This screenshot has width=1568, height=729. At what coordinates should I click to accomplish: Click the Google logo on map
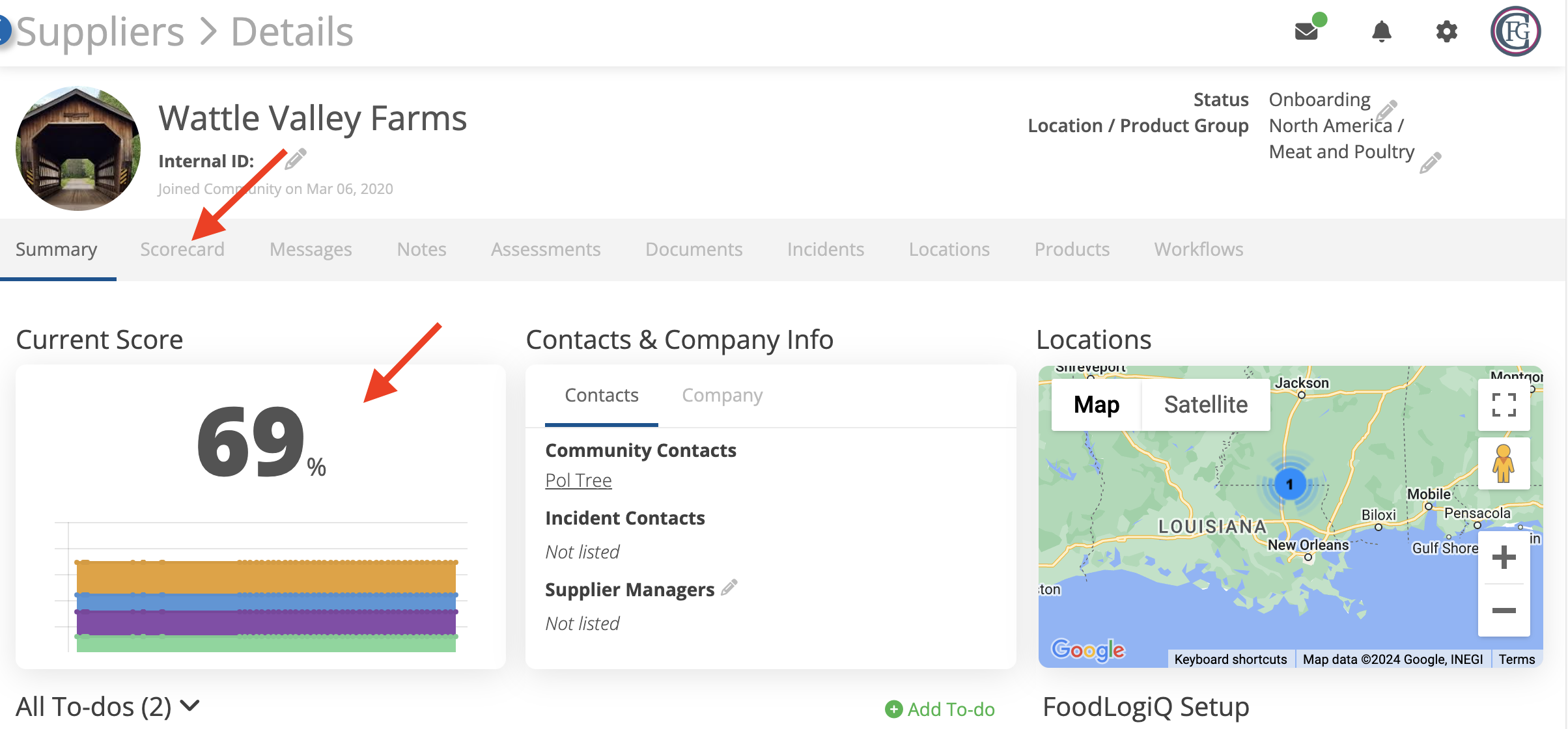pyautogui.click(x=1088, y=650)
